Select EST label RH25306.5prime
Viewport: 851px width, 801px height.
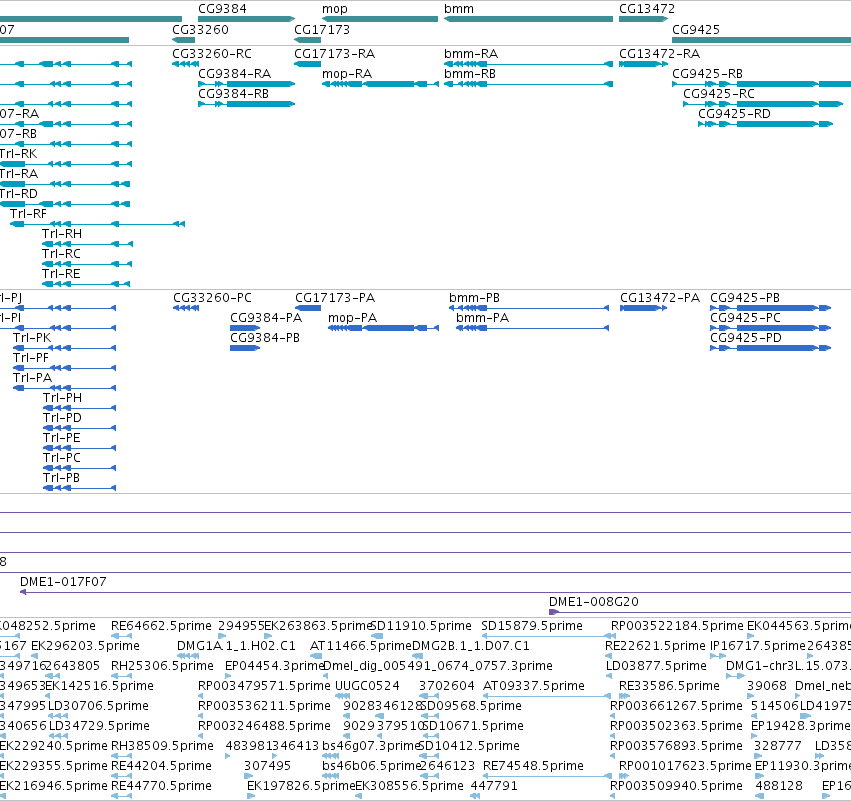[x=162, y=666]
